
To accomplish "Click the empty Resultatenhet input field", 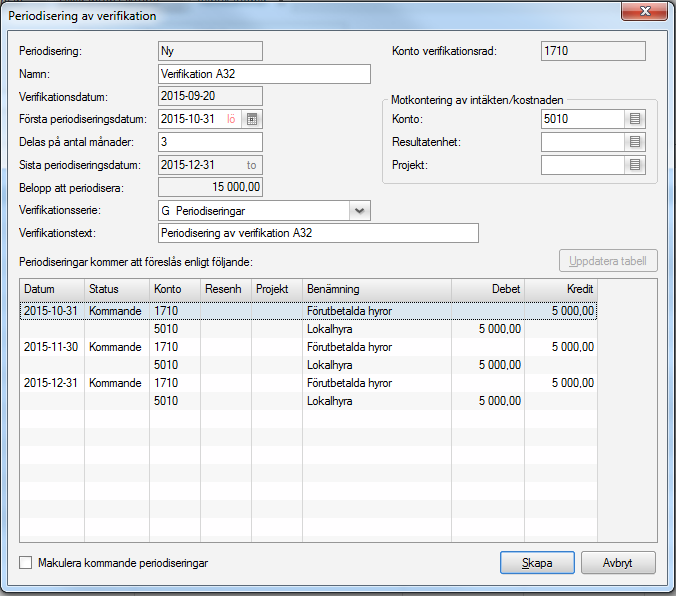I will point(583,142).
